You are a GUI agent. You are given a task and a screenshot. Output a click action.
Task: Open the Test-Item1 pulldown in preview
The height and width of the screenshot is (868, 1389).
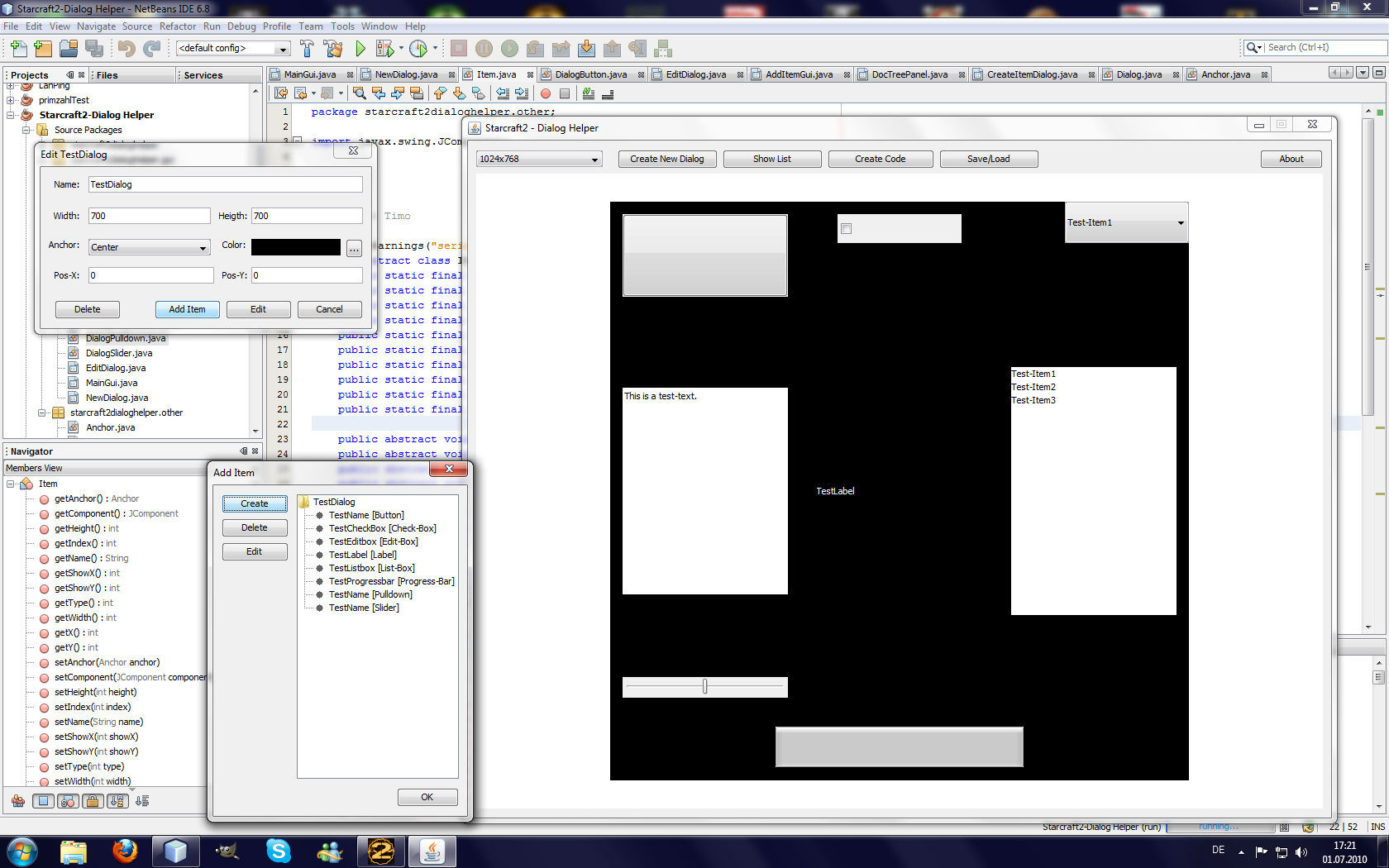point(1126,222)
